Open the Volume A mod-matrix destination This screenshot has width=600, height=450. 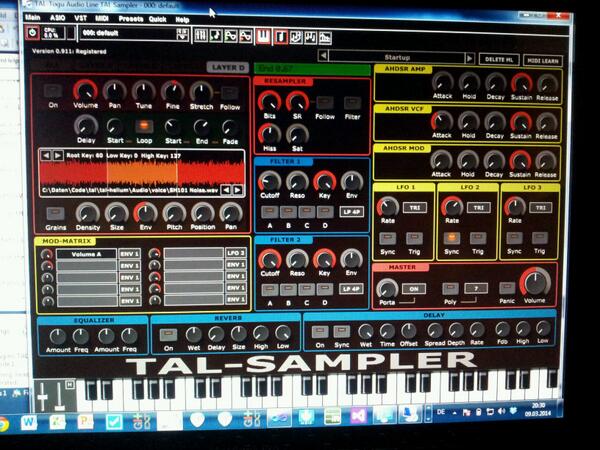(86, 254)
